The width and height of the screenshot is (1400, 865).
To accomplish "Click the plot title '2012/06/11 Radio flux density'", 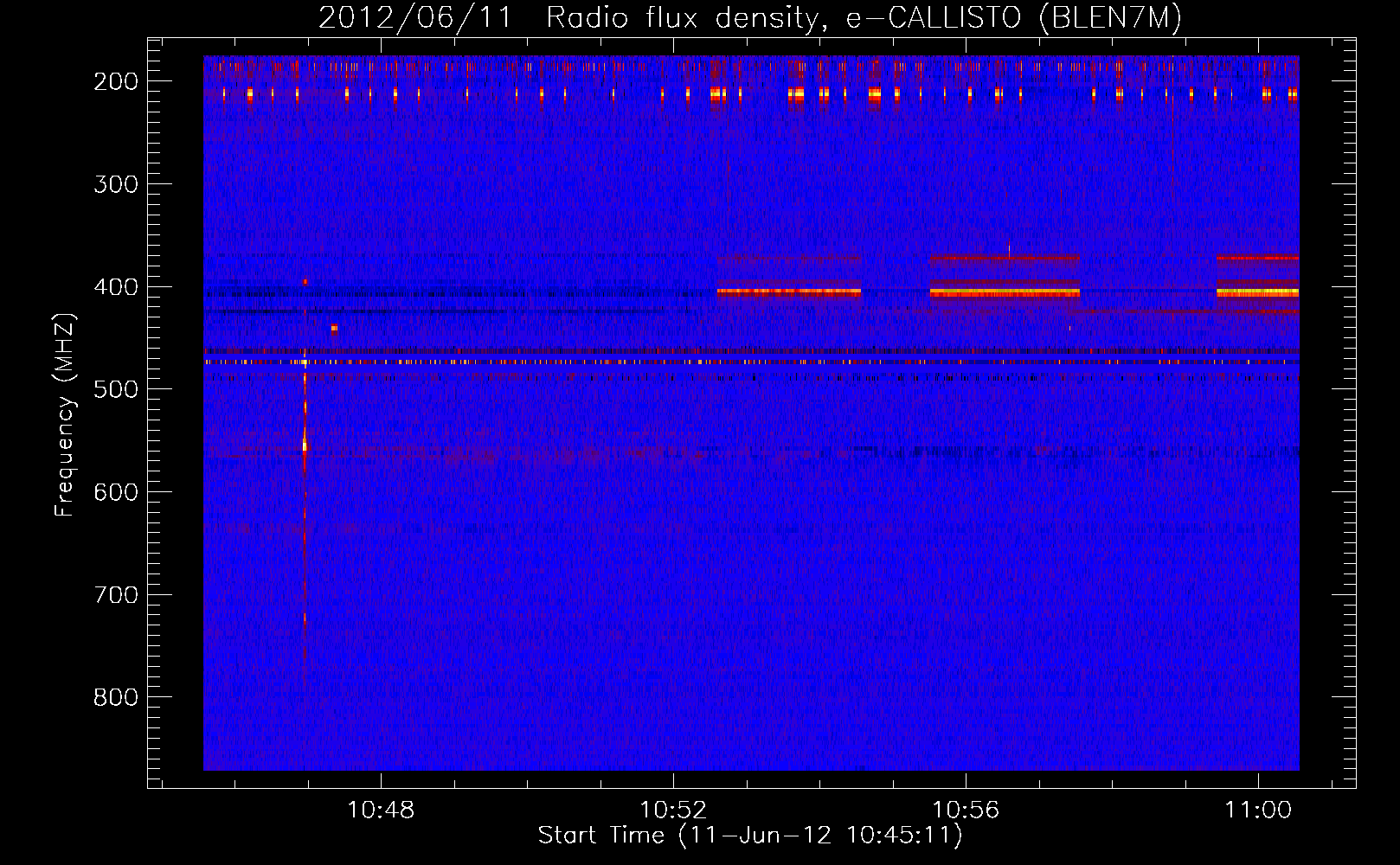I will (x=750, y=17).
